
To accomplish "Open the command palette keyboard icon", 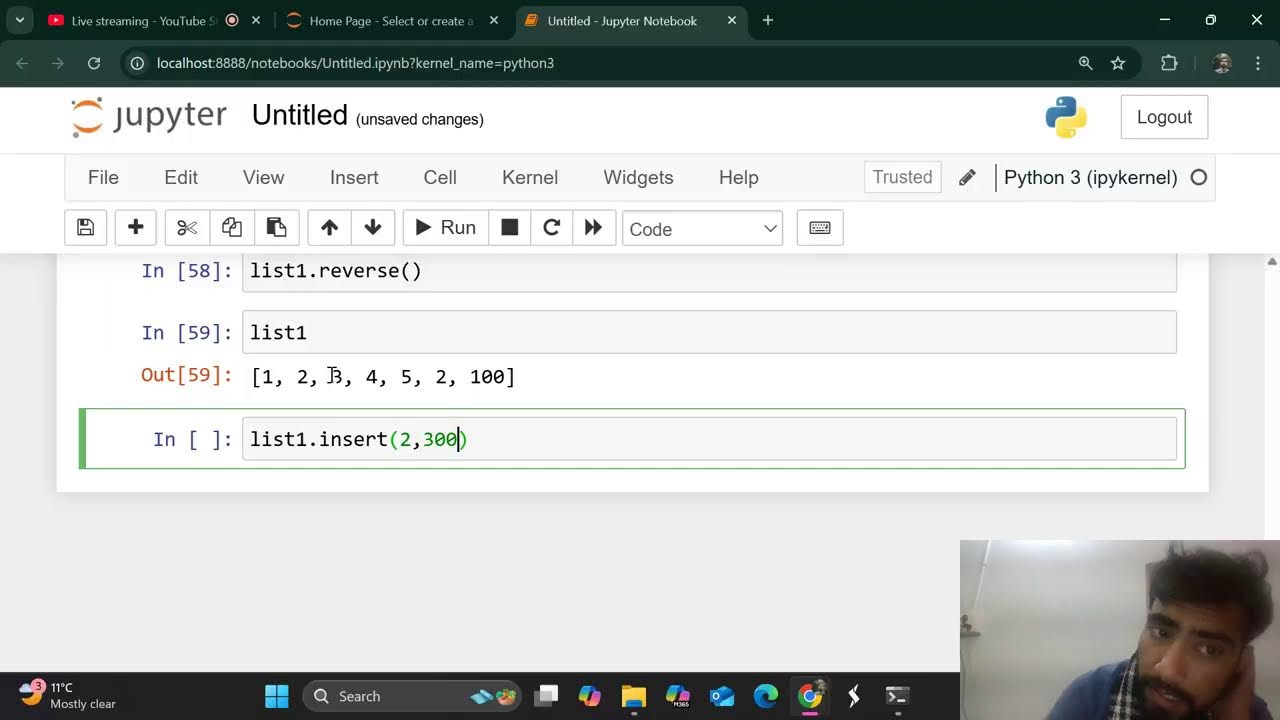I will (820, 228).
